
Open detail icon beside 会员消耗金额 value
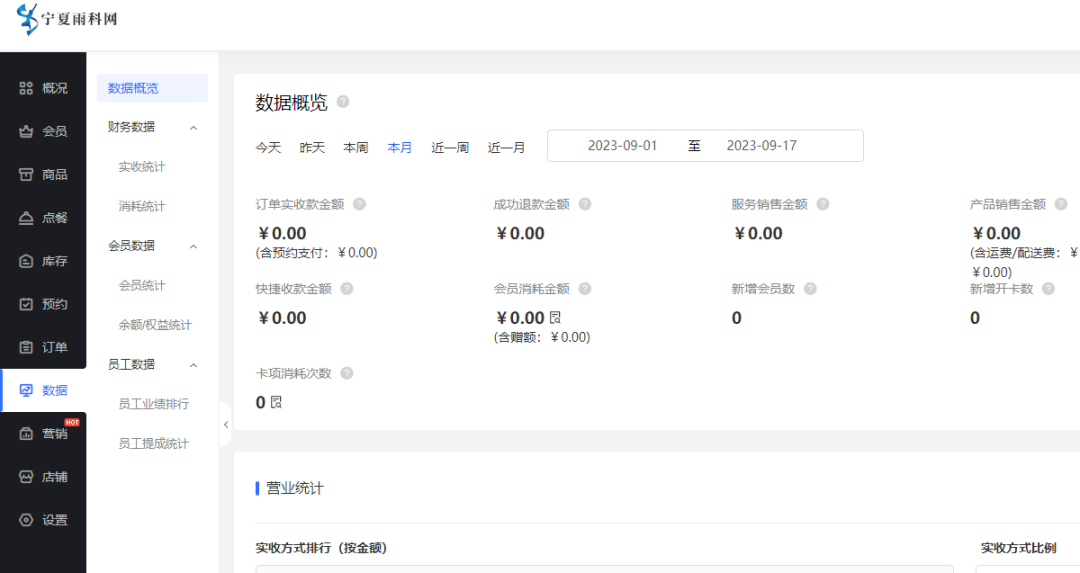pos(555,317)
